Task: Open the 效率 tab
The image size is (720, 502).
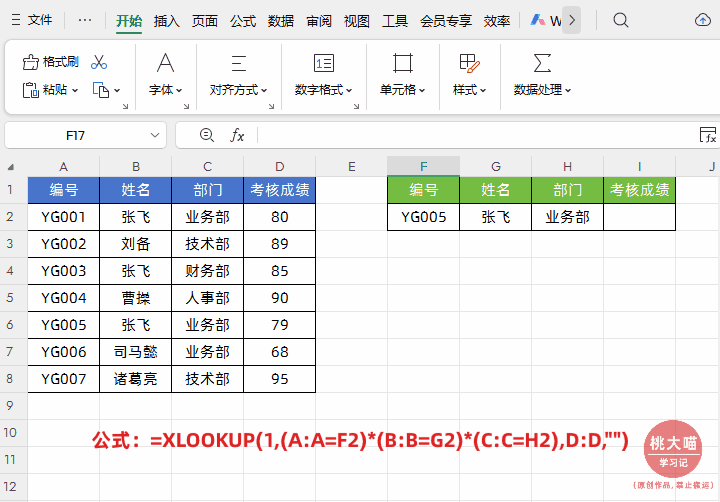Action: [x=497, y=21]
